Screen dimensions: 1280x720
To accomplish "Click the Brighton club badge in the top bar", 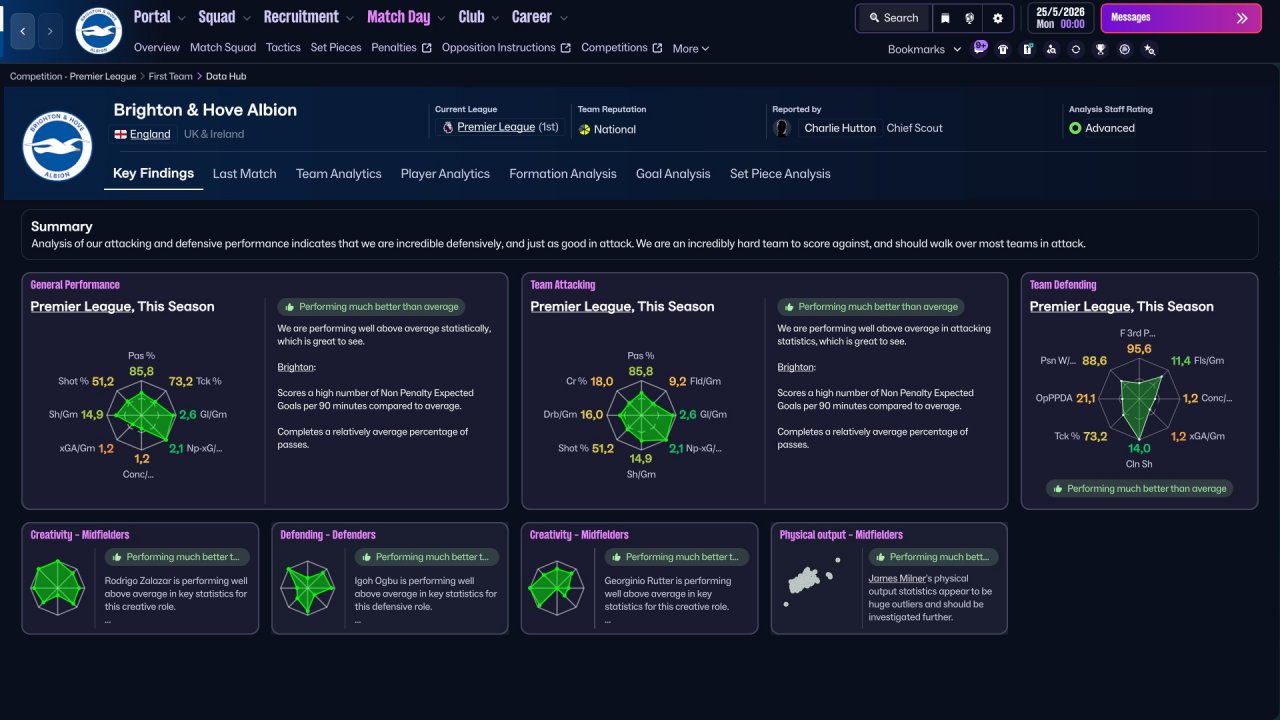I will [x=98, y=31].
